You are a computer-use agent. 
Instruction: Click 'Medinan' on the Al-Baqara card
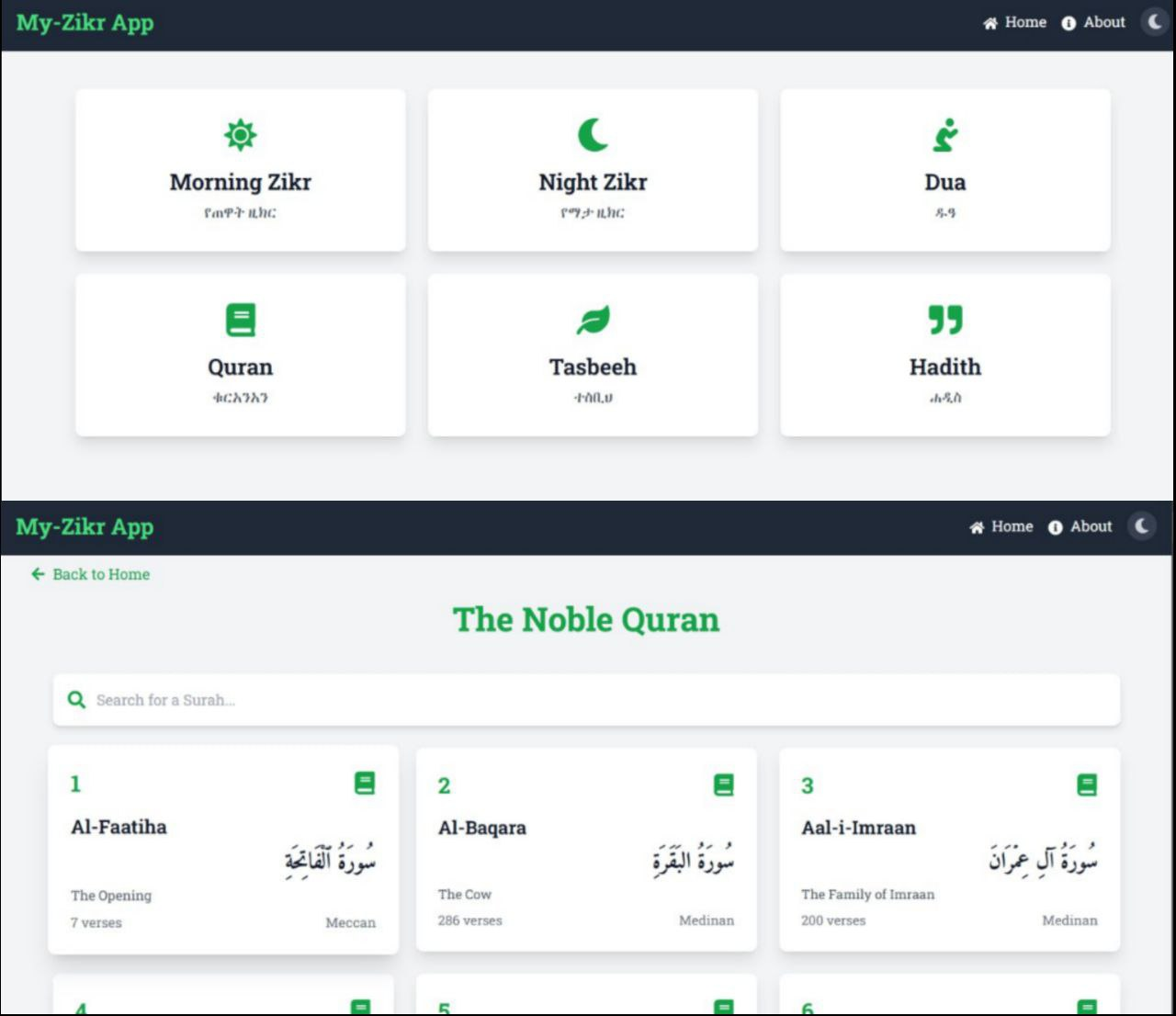coord(707,920)
